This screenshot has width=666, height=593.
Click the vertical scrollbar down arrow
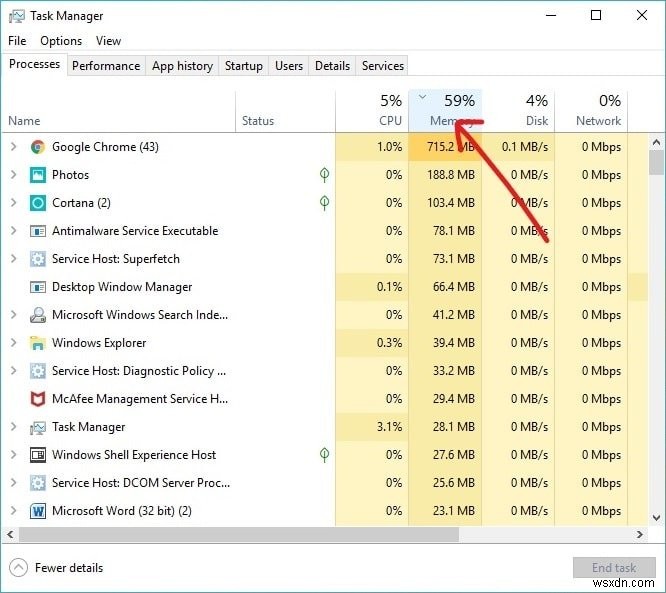pyautogui.click(x=657, y=518)
